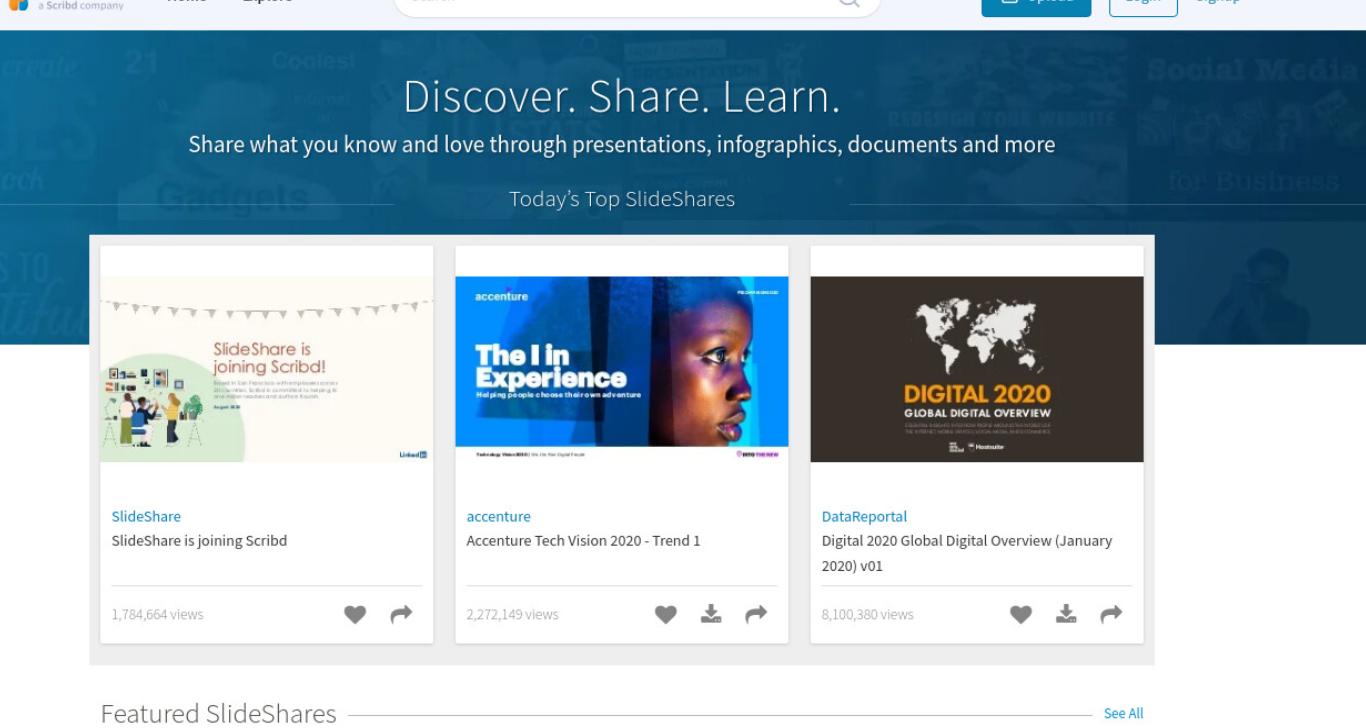Select the 1,784,664 views text
Viewport: 1366px width, 728px height.
(157, 615)
